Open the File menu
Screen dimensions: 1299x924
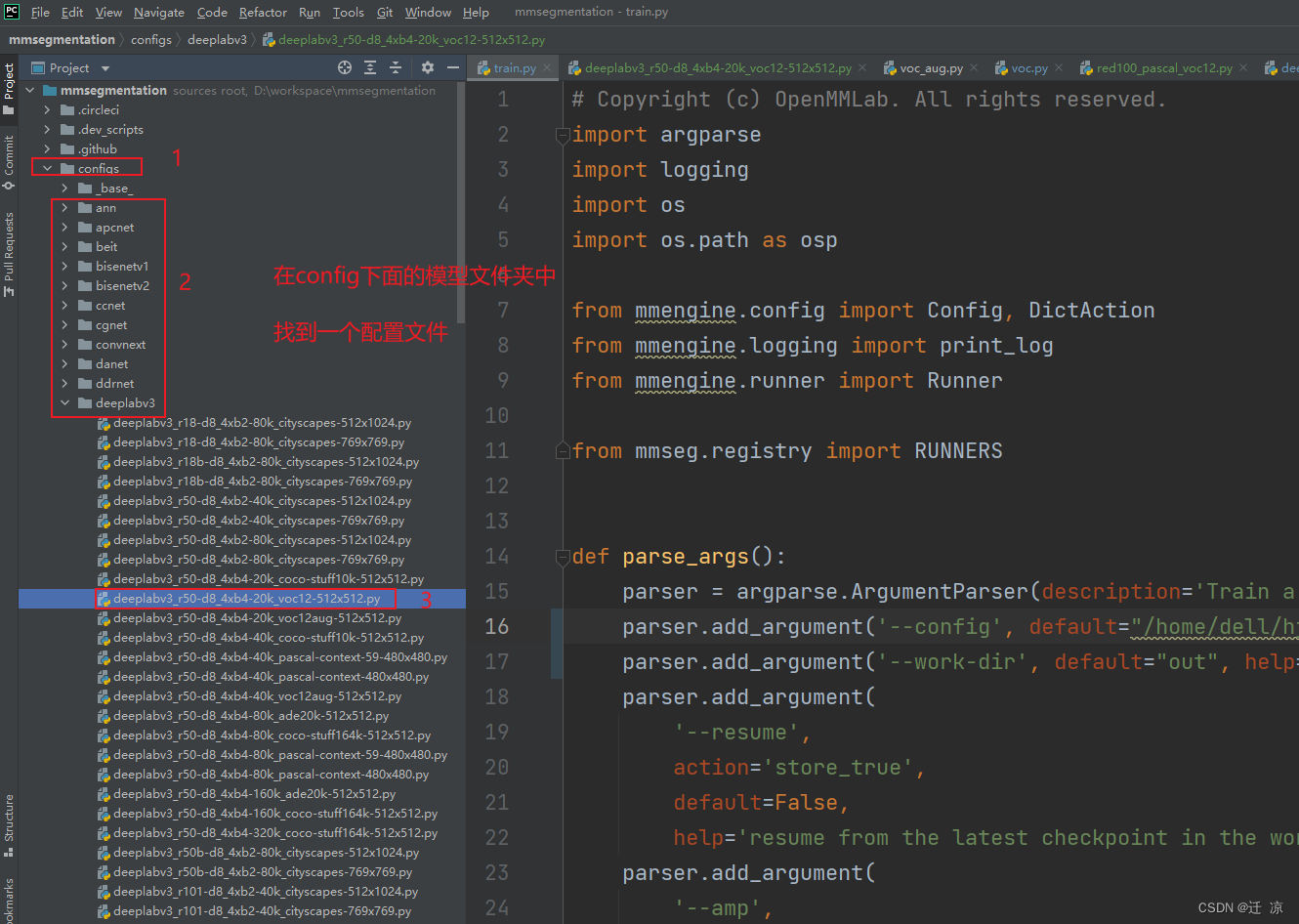point(40,12)
